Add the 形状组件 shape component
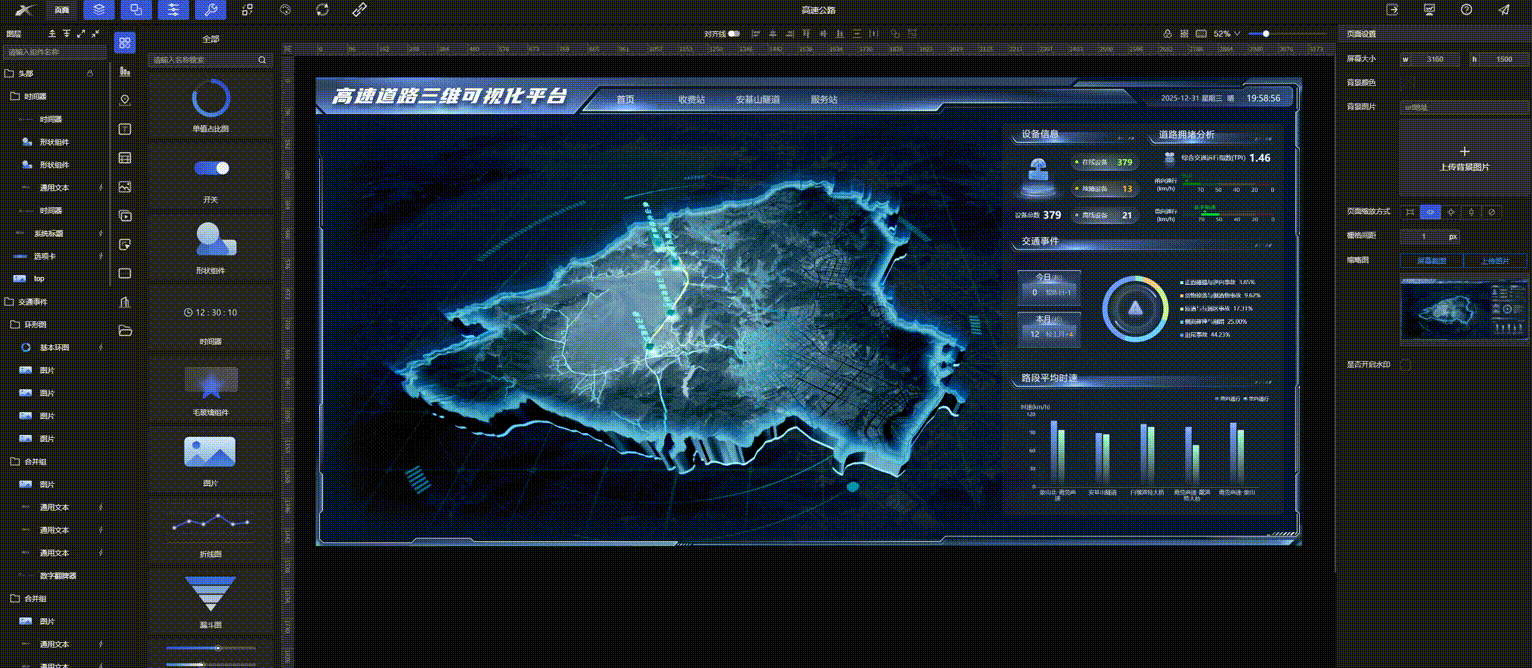The image size is (1532, 668). [x=210, y=247]
